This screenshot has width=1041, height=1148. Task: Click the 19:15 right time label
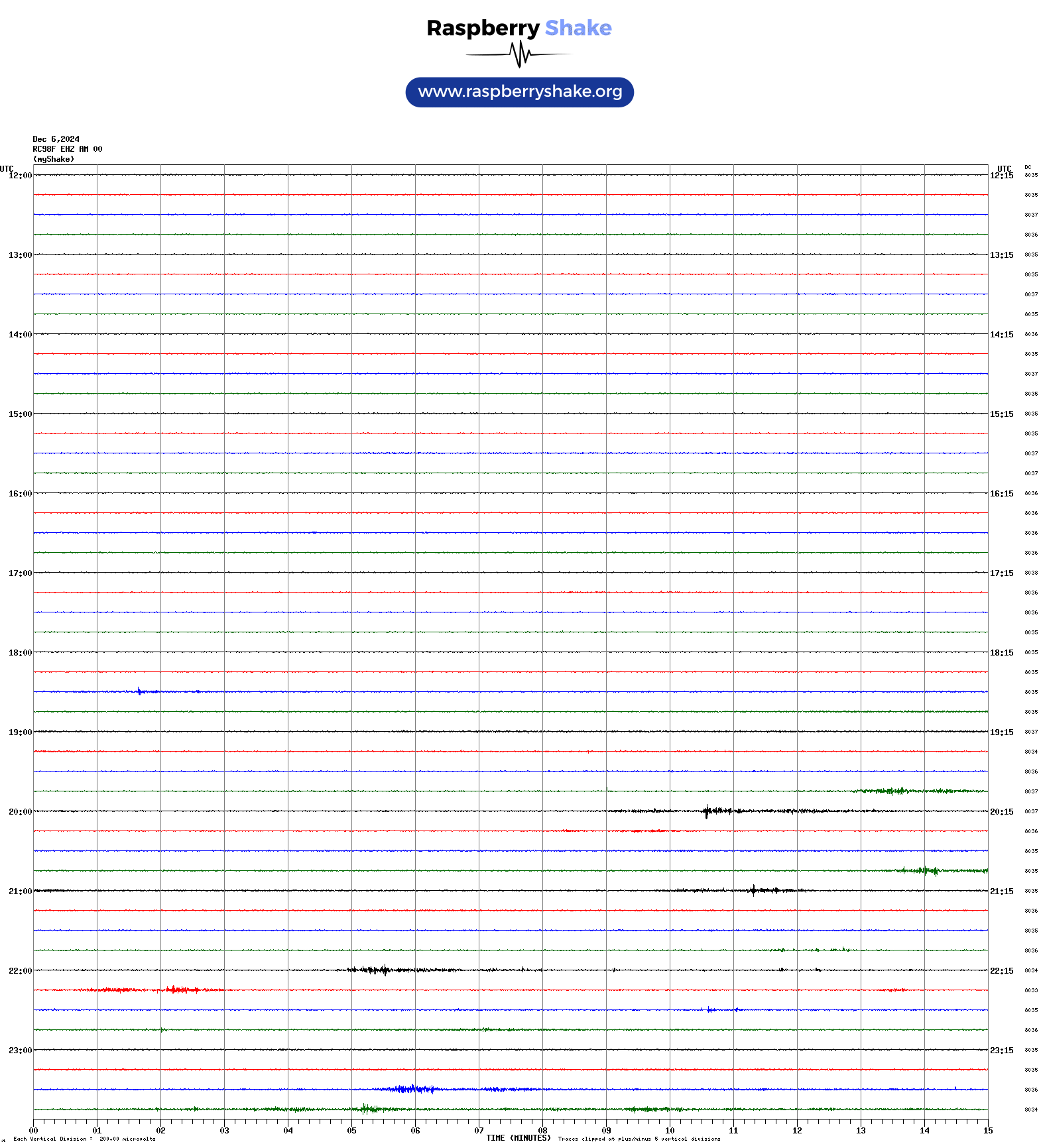(x=1002, y=732)
